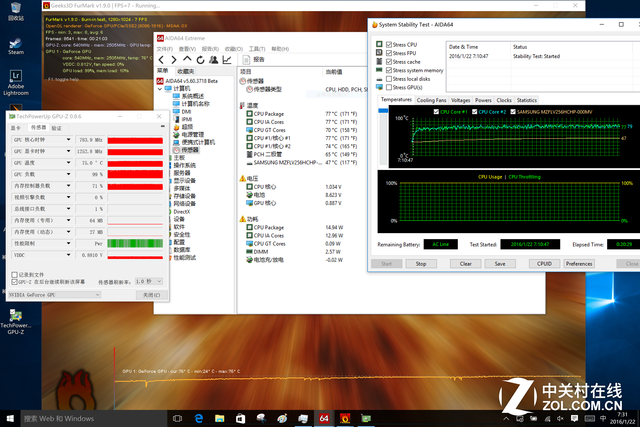Image resolution: width=640 pixels, height=427 pixels.
Task: Switch to 显卡 tab in GPU-Z
Action: pos(16,128)
